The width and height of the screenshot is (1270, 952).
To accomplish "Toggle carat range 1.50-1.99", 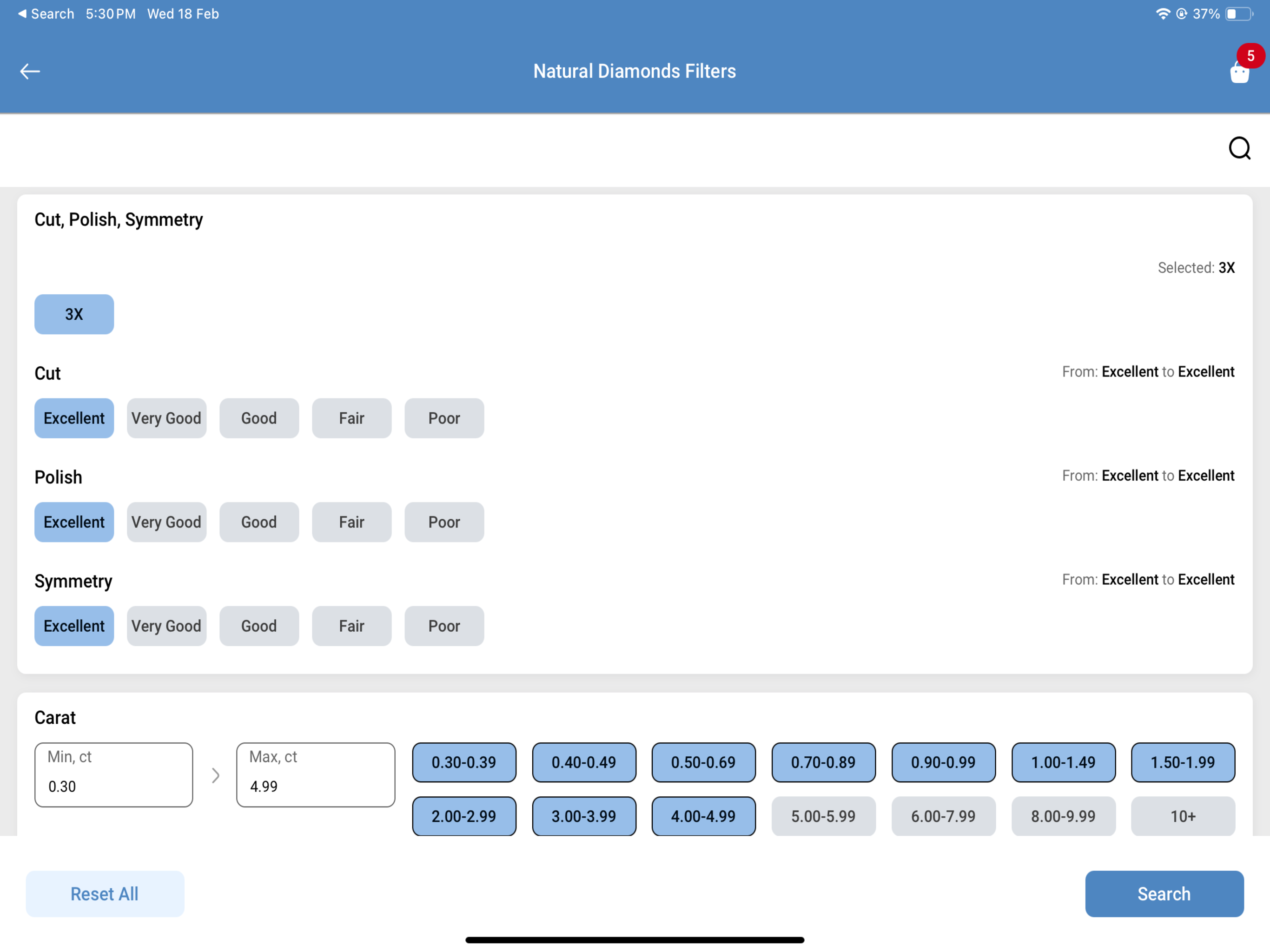I will click(x=1183, y=762).
